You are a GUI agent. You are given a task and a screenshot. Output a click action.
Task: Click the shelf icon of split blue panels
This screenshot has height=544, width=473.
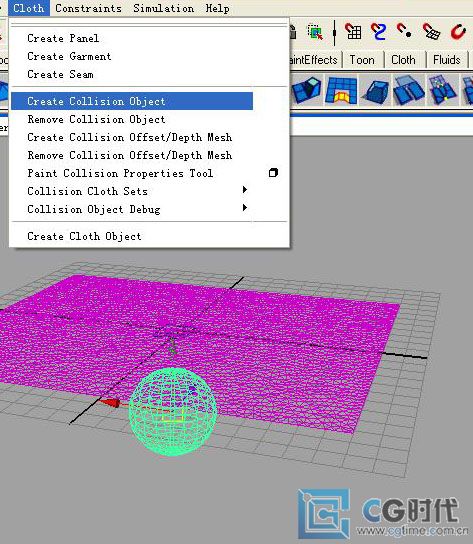coord(409,91)
